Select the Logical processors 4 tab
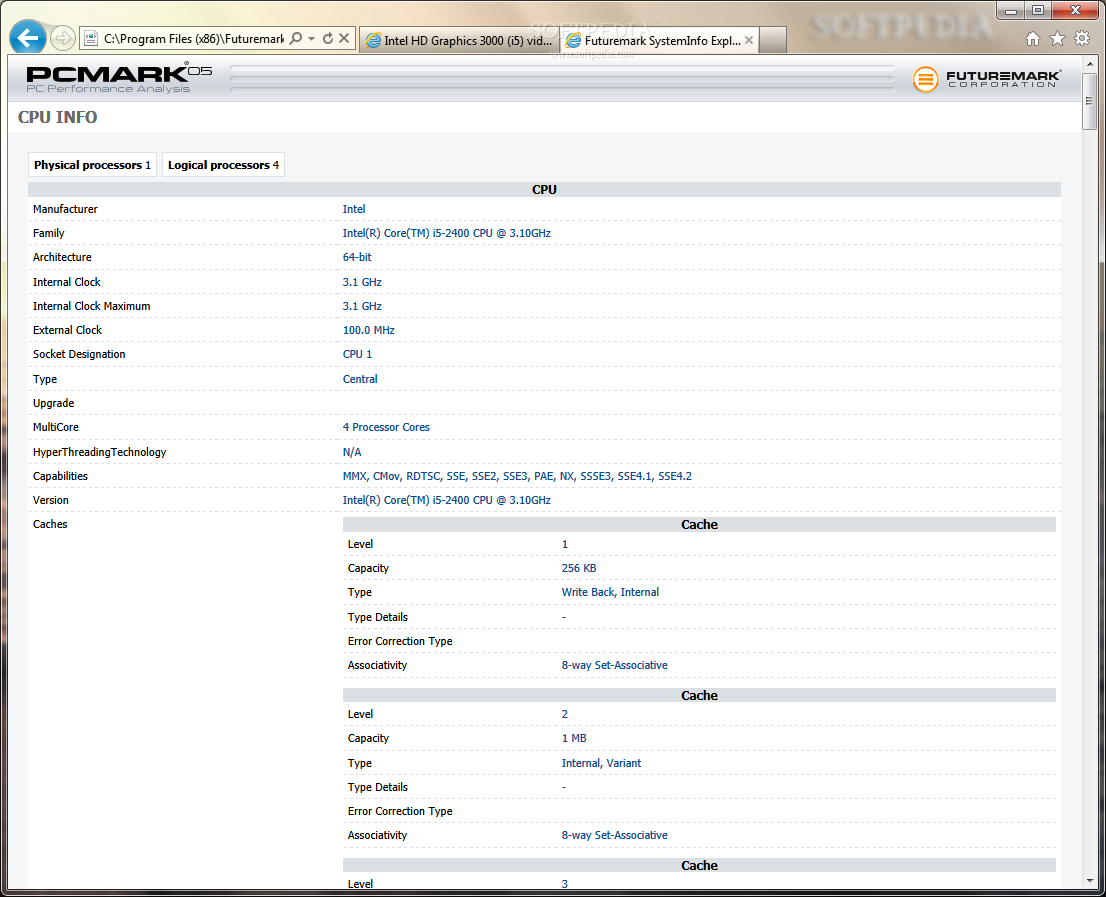This screenshot has width=1106, height=897. (x=223, y=165)
